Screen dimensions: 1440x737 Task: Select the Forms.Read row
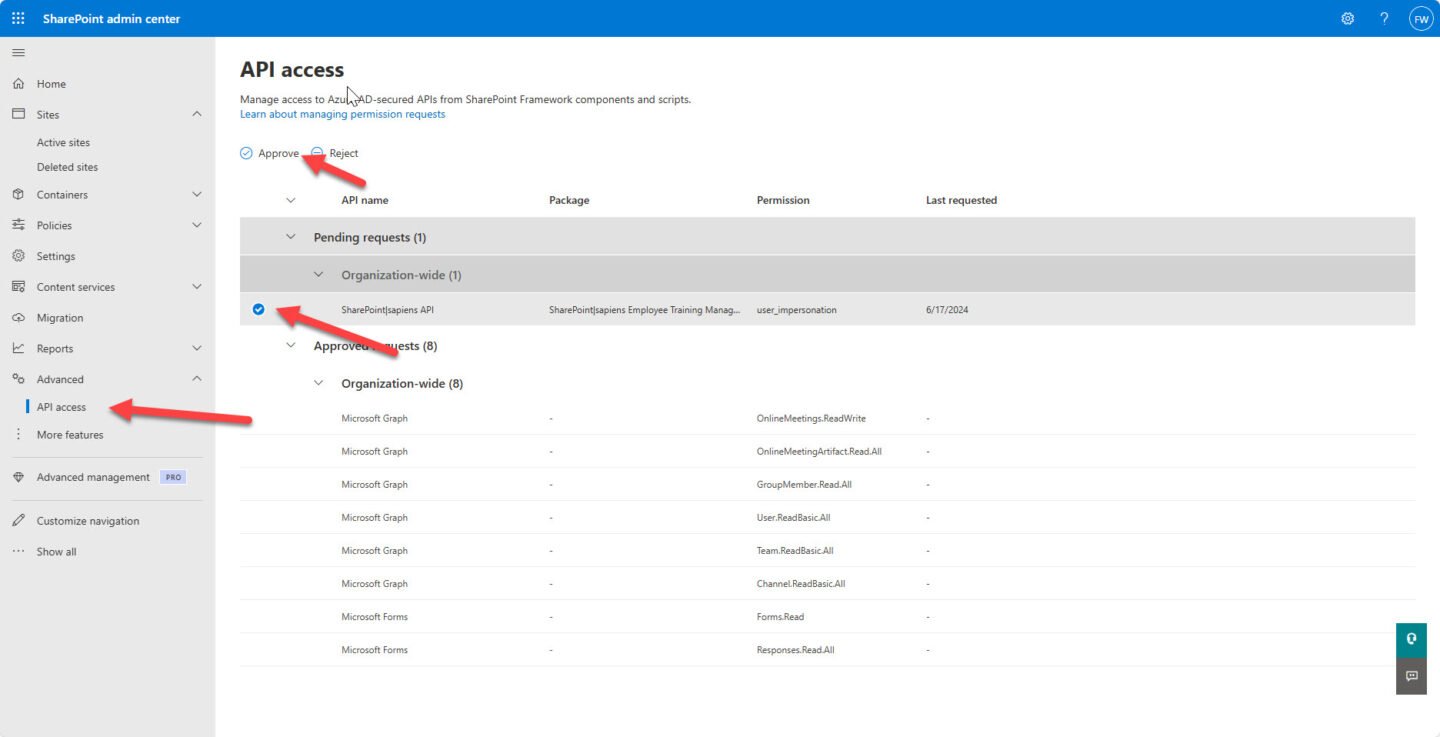click(827, 616)
